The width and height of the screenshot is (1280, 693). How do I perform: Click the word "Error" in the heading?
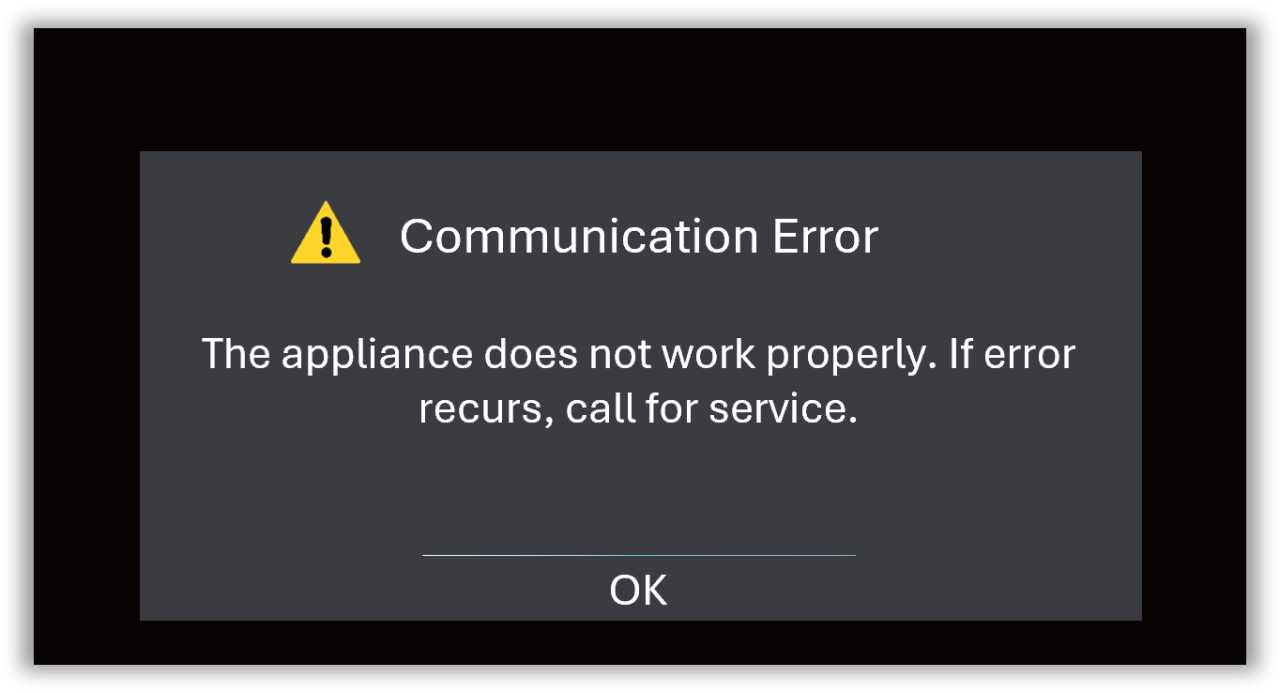826,237
